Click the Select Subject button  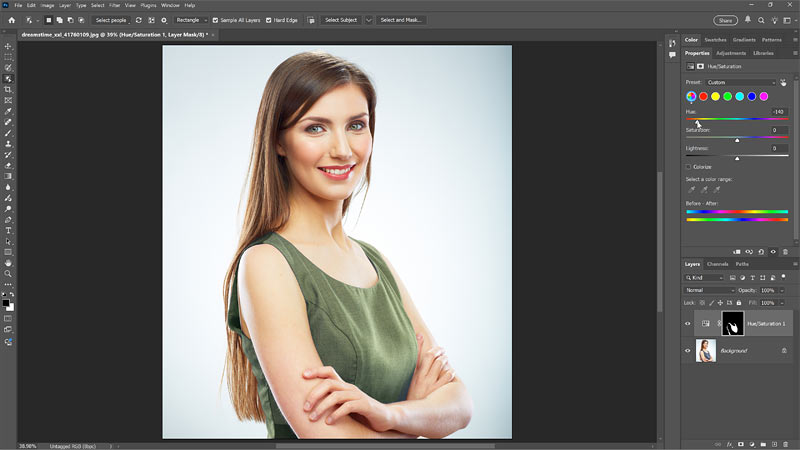(341, 20)
